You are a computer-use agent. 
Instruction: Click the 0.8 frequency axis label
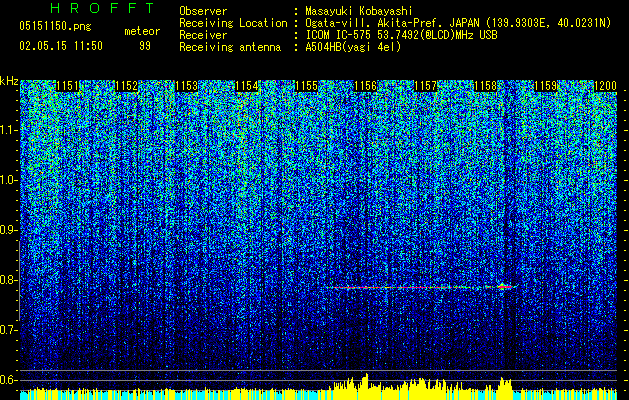[x=9, y=280]
